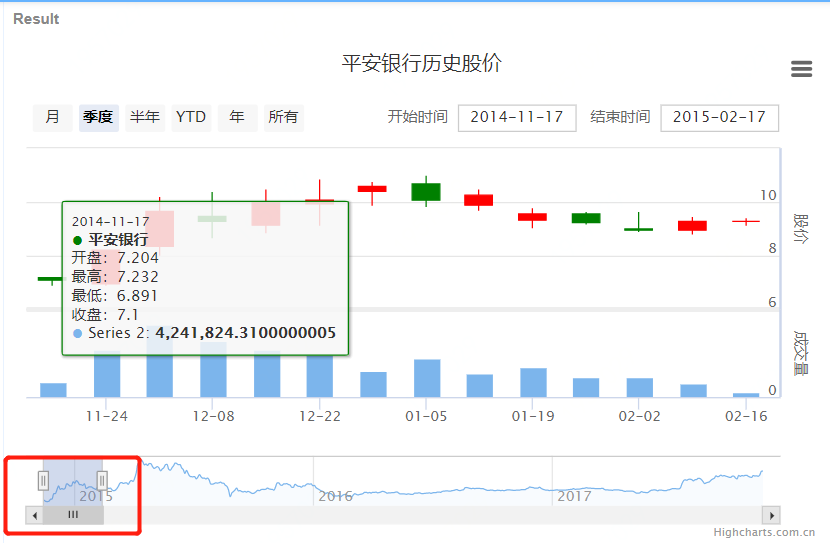Click the green candlestick at 01-05
The height and width of the screenshot is (543, 830).
point(426,192)
